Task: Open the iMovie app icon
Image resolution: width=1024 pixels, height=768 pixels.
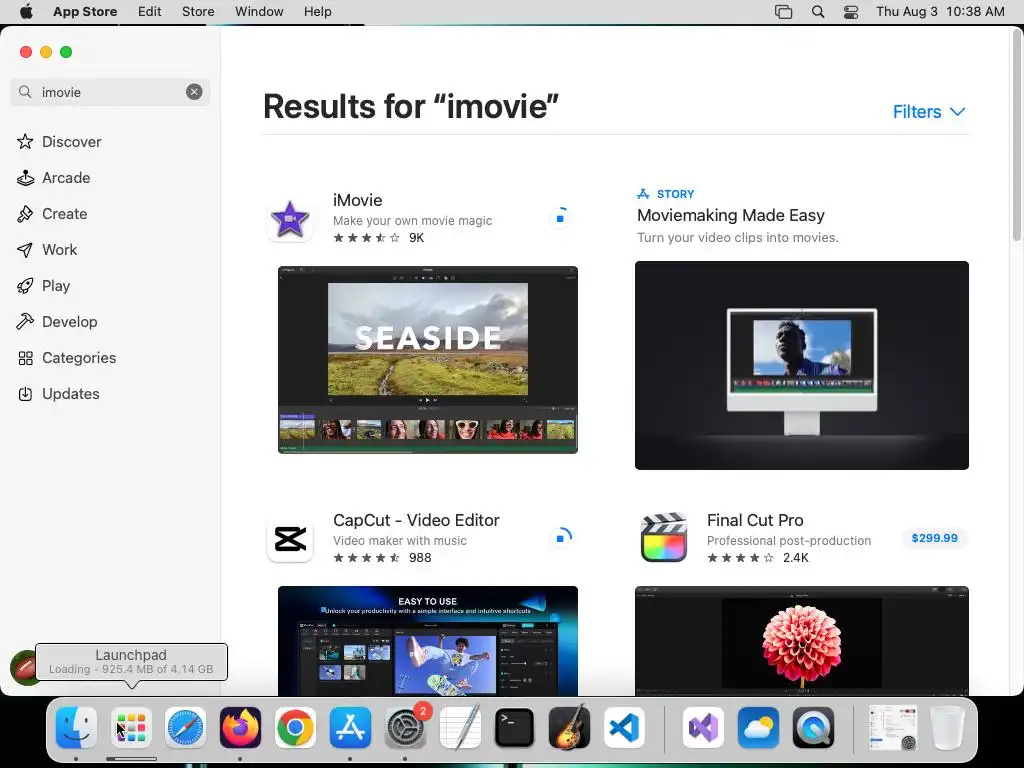Action: [290, 219]
